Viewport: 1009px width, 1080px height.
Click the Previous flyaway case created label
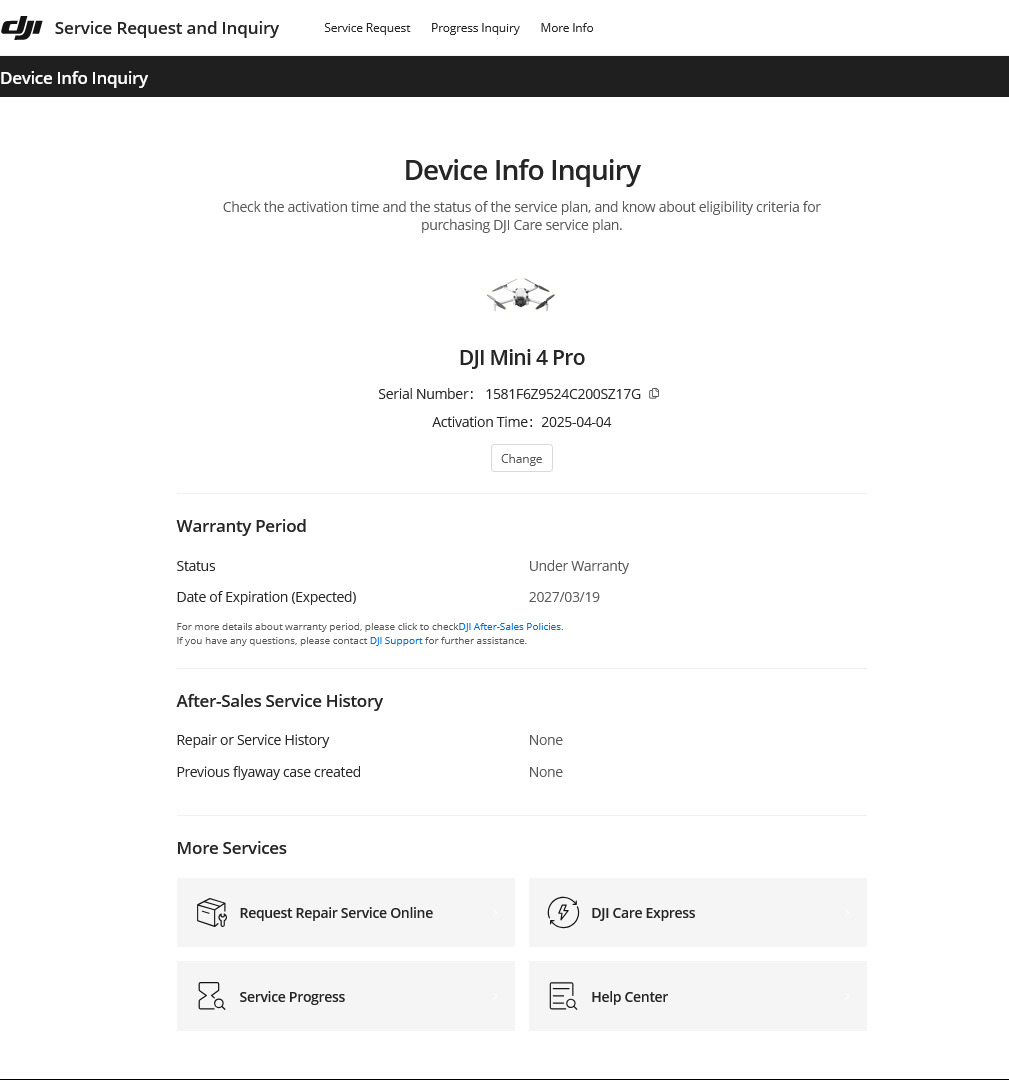(x=269, y=772)
